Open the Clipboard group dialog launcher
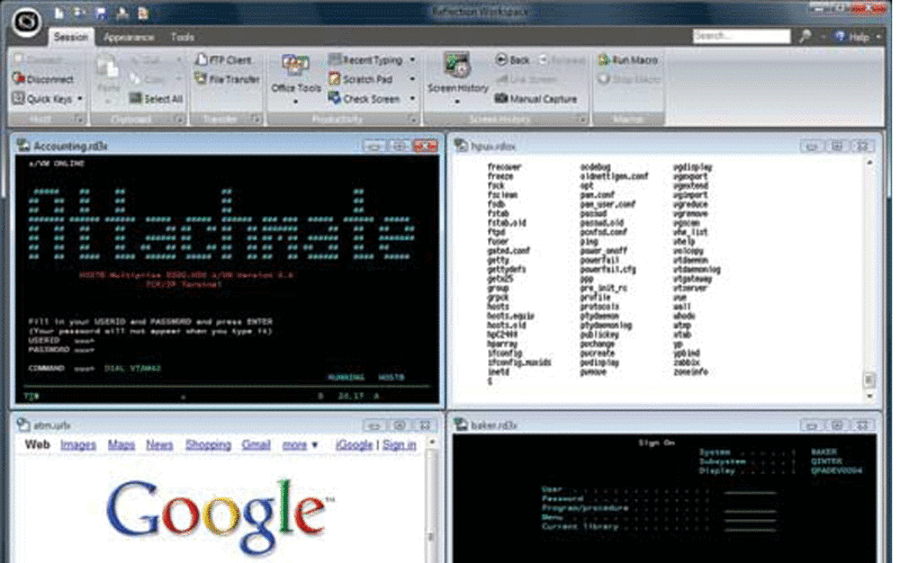The height and width of the screenshot is (563, 900). pyautogui.click(x=179, y=119)
